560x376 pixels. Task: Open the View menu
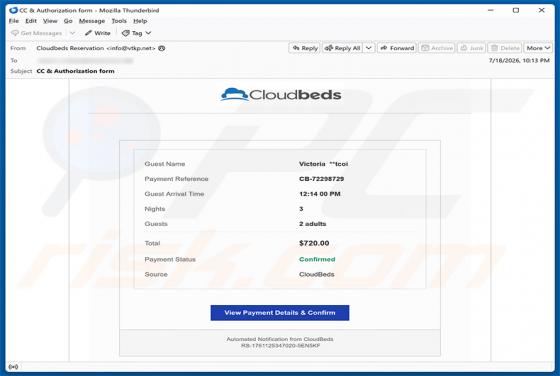click(50, 21)
